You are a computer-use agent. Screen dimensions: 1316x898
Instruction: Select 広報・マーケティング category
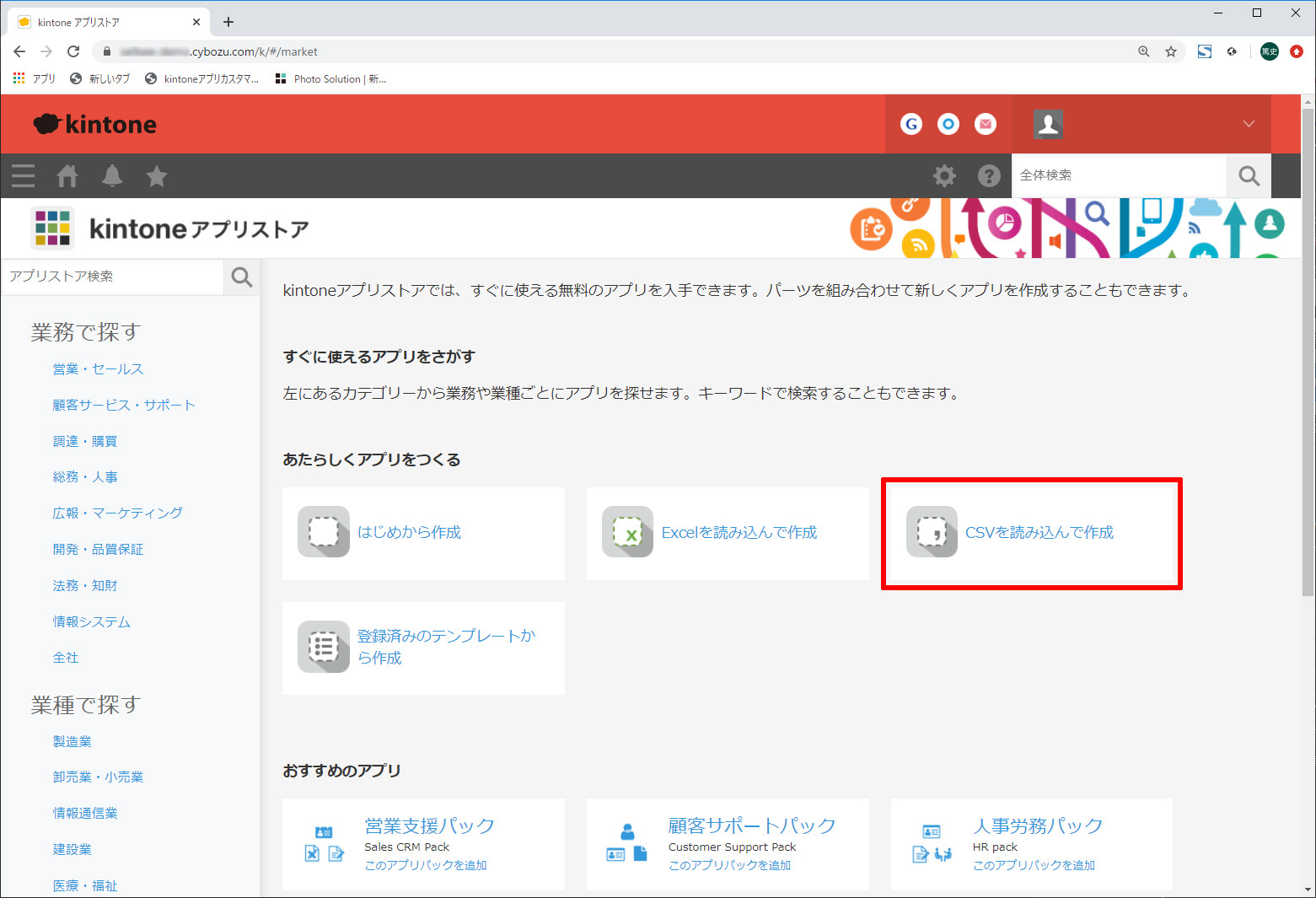pyautogui.click(x=117, y=513)
